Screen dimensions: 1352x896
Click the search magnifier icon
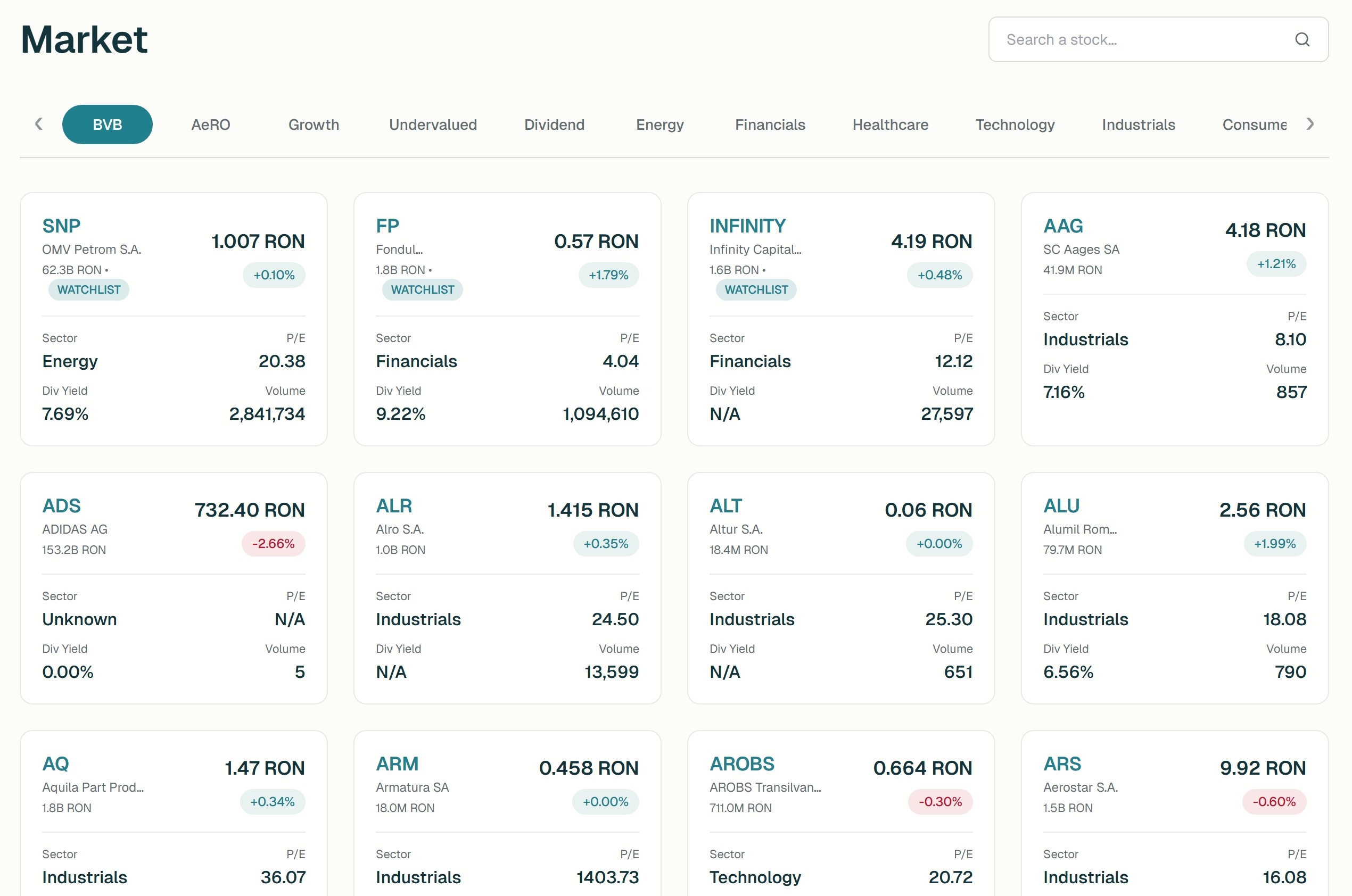[x=1301, y=39]
